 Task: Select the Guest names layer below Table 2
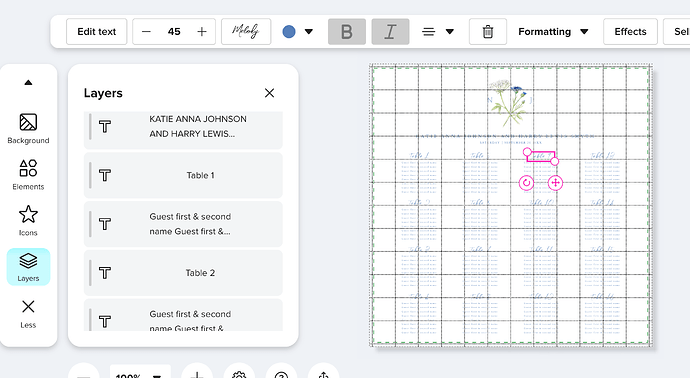point(183,315)
